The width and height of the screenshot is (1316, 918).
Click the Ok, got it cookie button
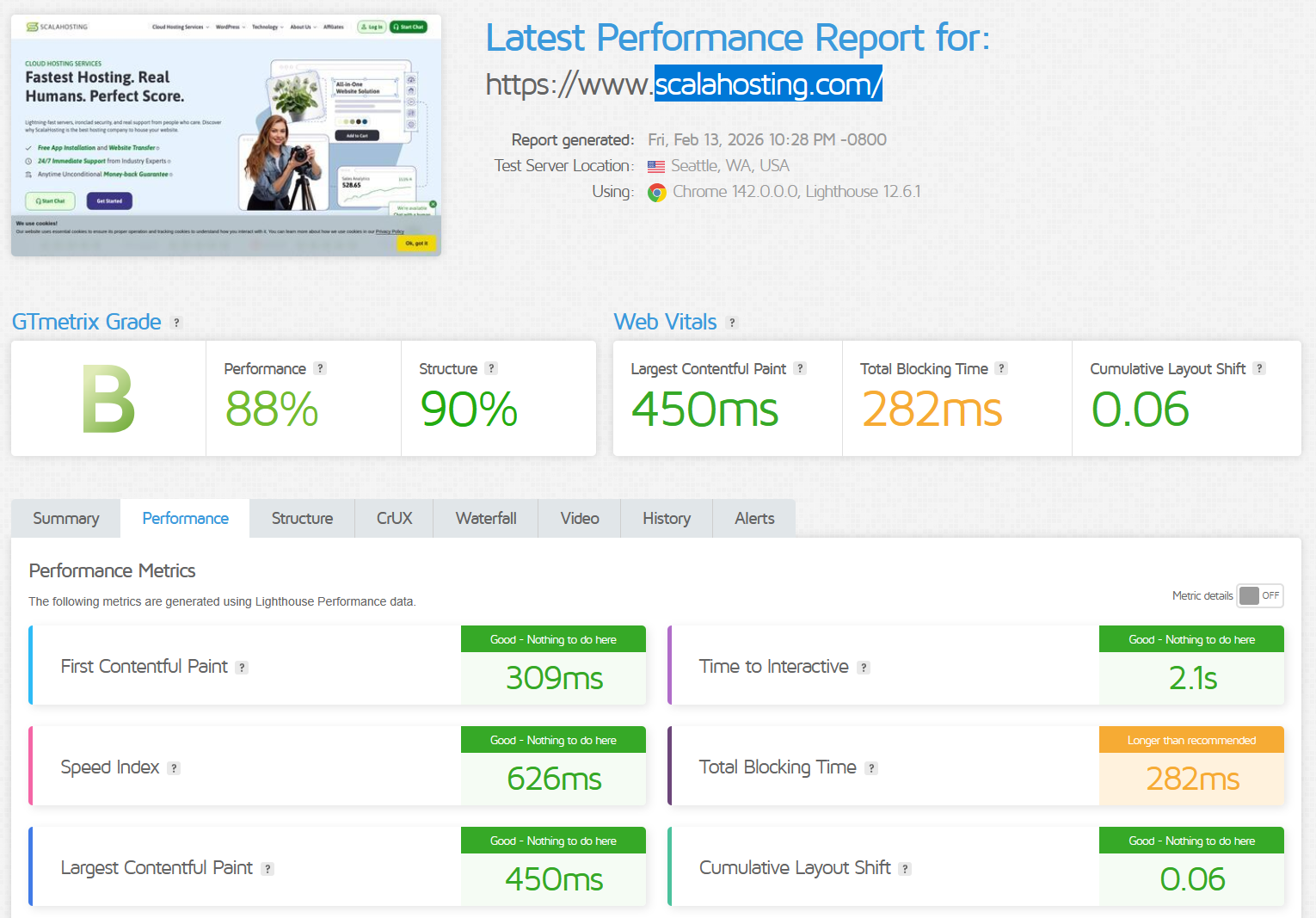tap(415, 242)
